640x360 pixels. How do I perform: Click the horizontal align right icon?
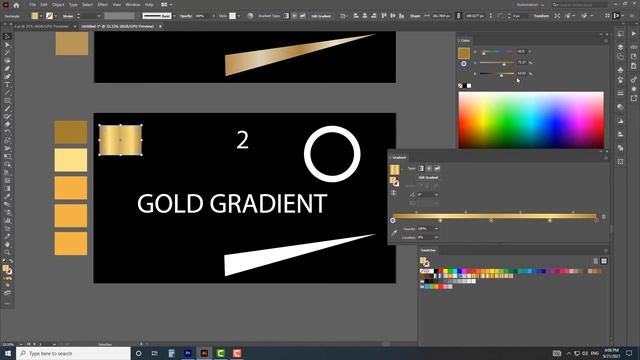[374, 16]
